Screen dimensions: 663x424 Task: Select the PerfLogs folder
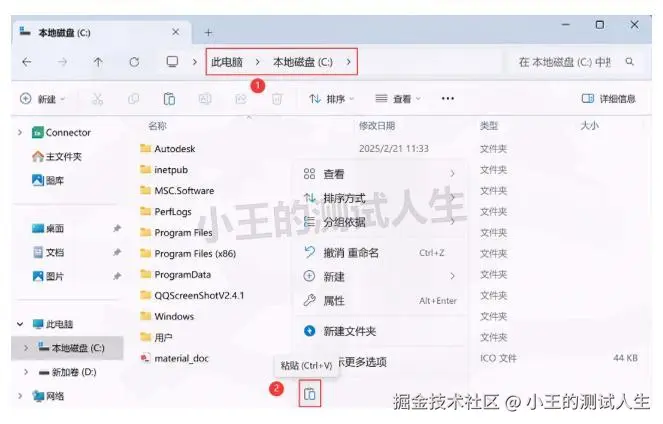coord(166,212)
